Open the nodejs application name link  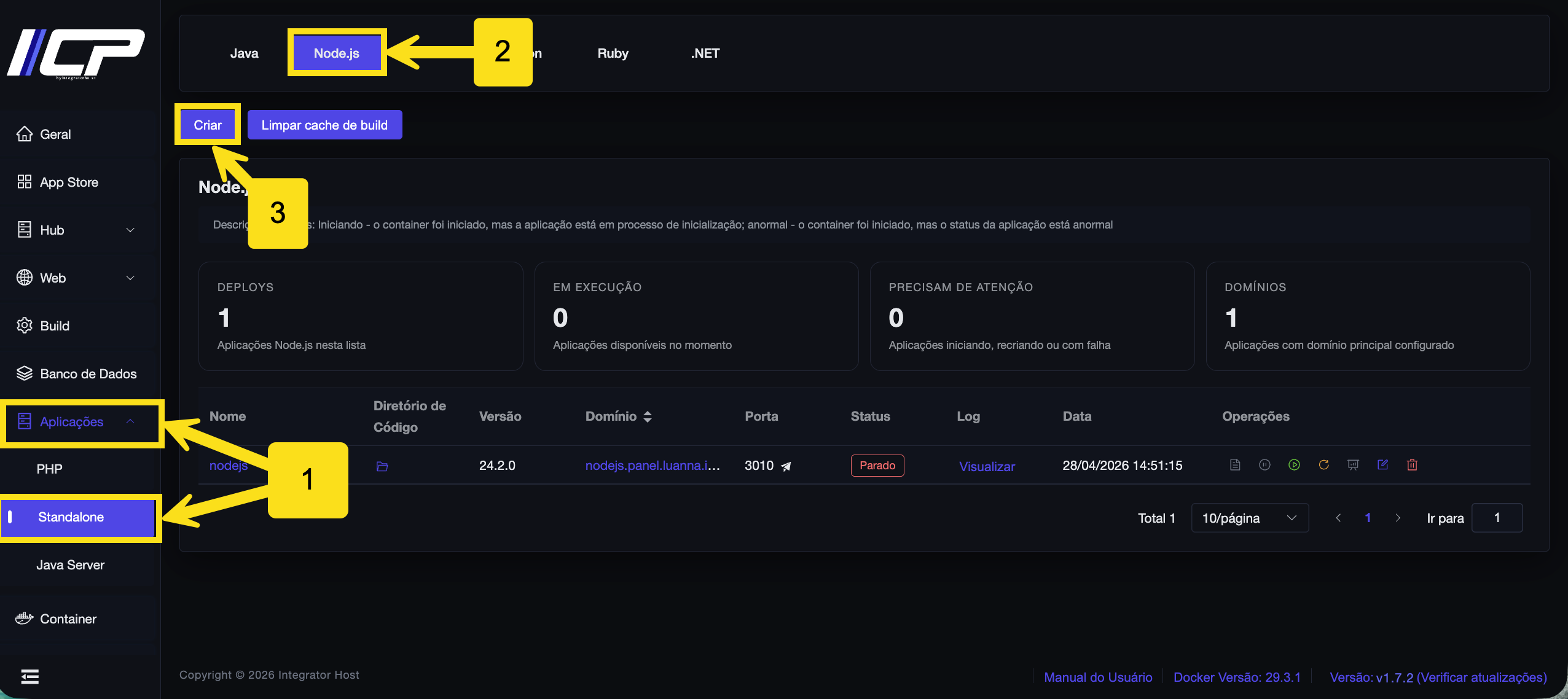pyautogui.click(x=229, y=466)
